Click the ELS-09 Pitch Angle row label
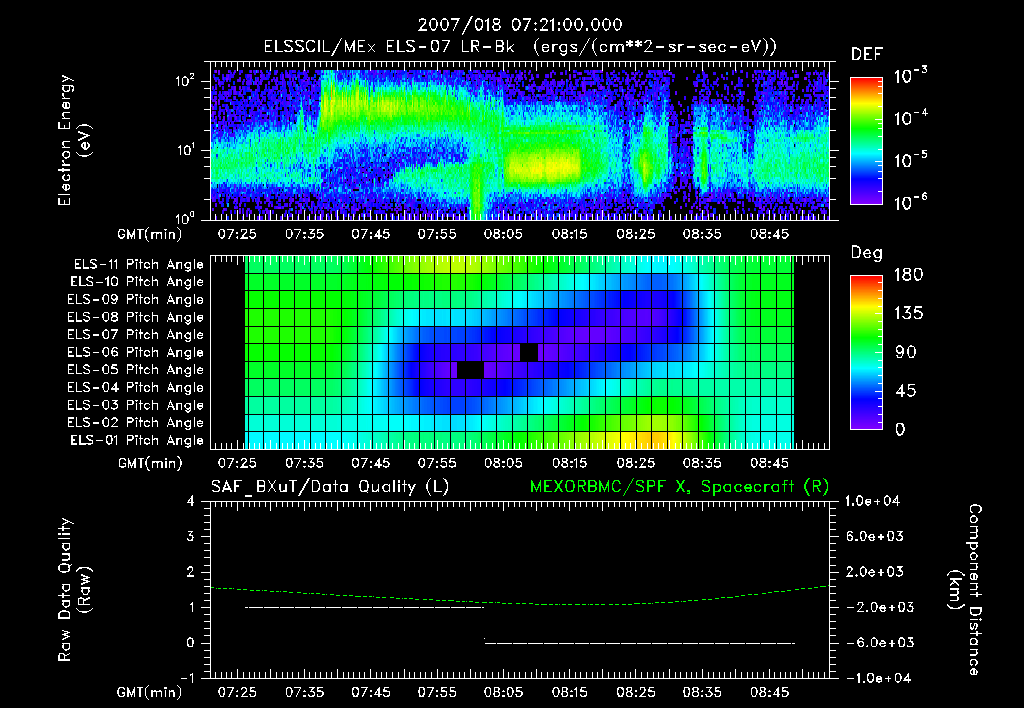The image size is (1024, 708). pyautogui.click(x=136, y=300)
